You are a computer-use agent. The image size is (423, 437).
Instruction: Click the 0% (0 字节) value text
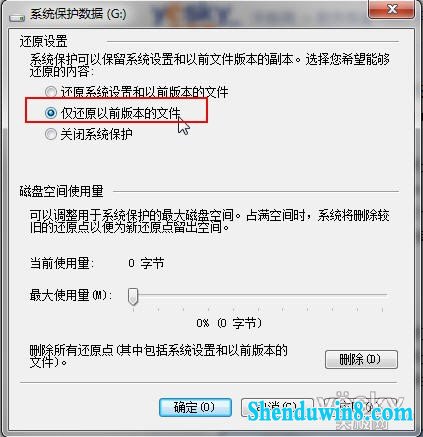229,323
